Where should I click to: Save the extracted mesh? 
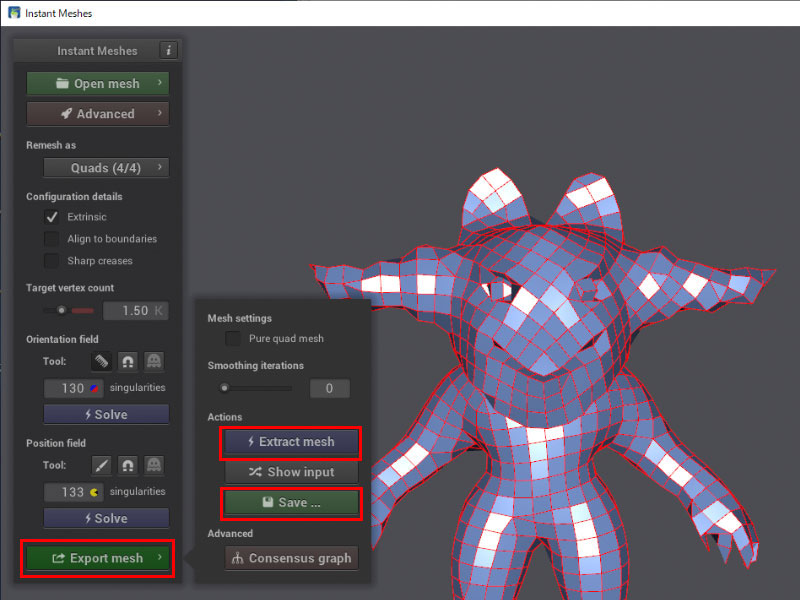pos(291,503)
